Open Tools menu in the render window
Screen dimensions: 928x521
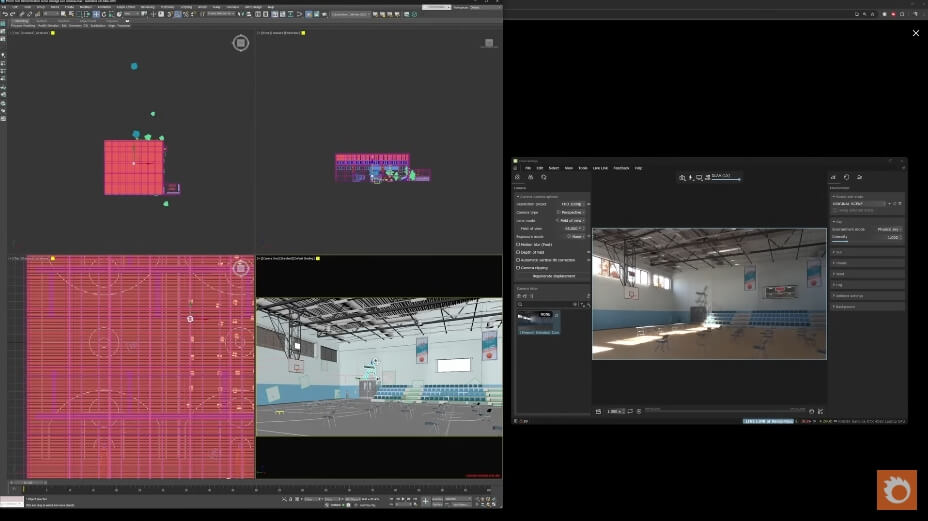pyautogui.click(x=583, y=168)
